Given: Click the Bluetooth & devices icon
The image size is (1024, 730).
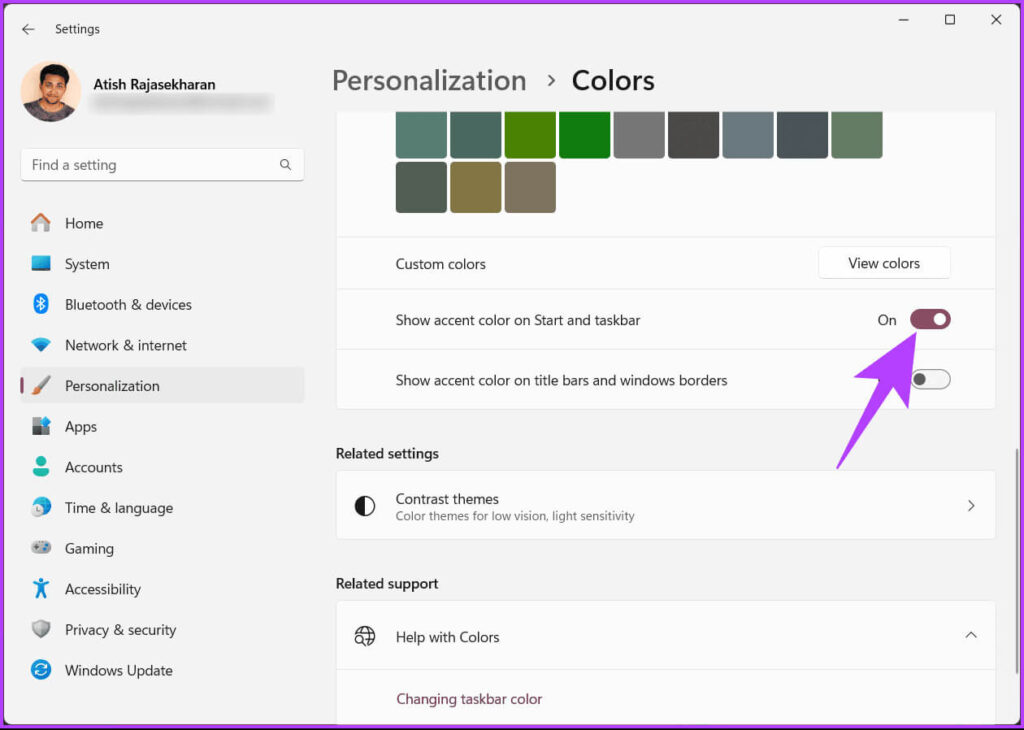Looking at the screenshot, I should pyautogui.click(x=41, y=304).
